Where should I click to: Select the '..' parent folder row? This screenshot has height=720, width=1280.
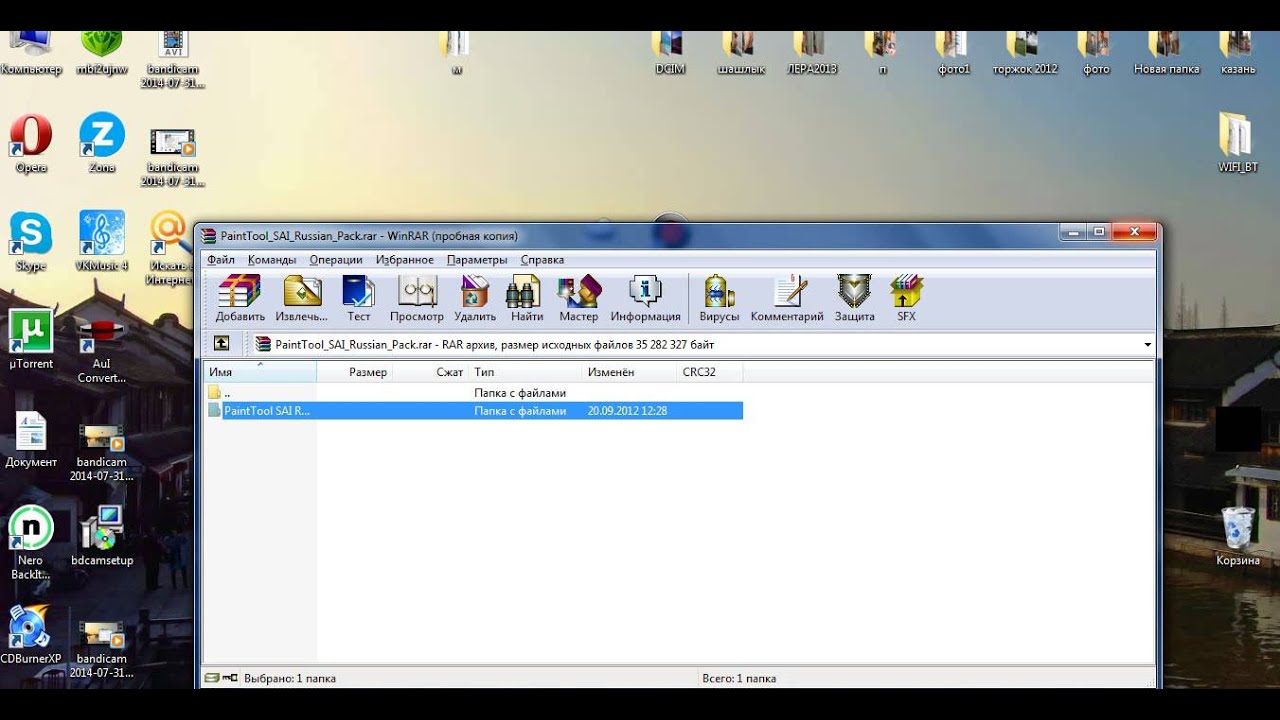pyautogui.click(x=474, y=393)
